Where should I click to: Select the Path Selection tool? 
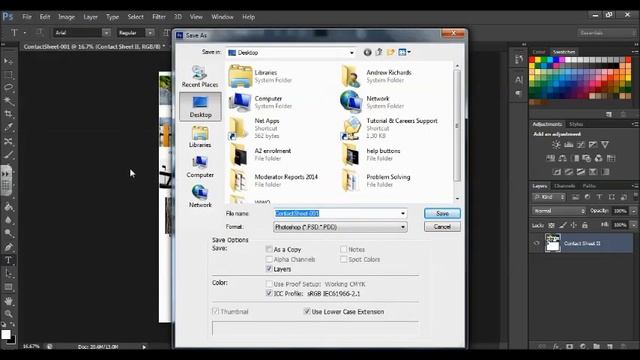click(8, 274)
